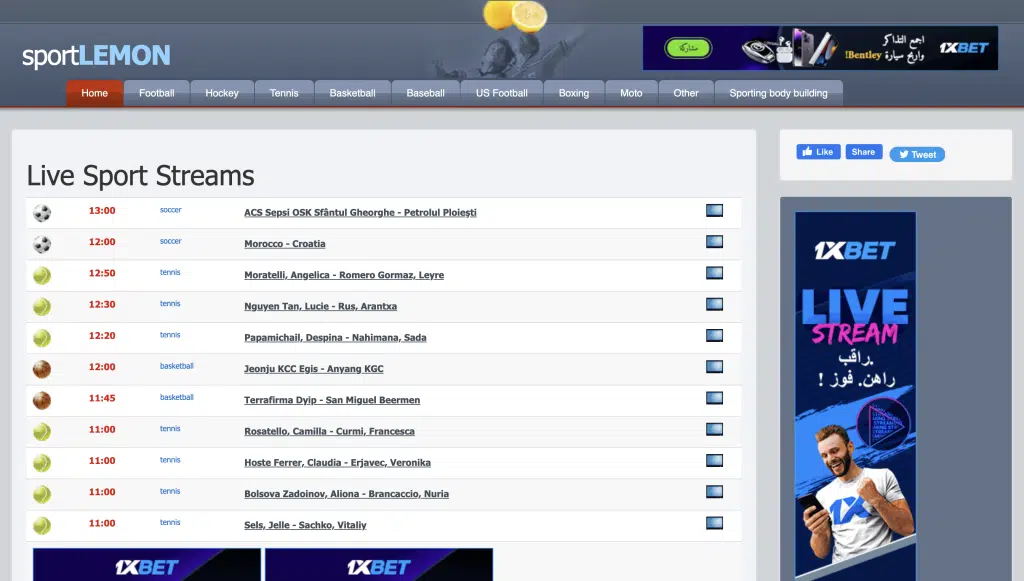The image size is (1024, 581).
Task: Go to the US Football tab
Action: click(x=501, y=92)
